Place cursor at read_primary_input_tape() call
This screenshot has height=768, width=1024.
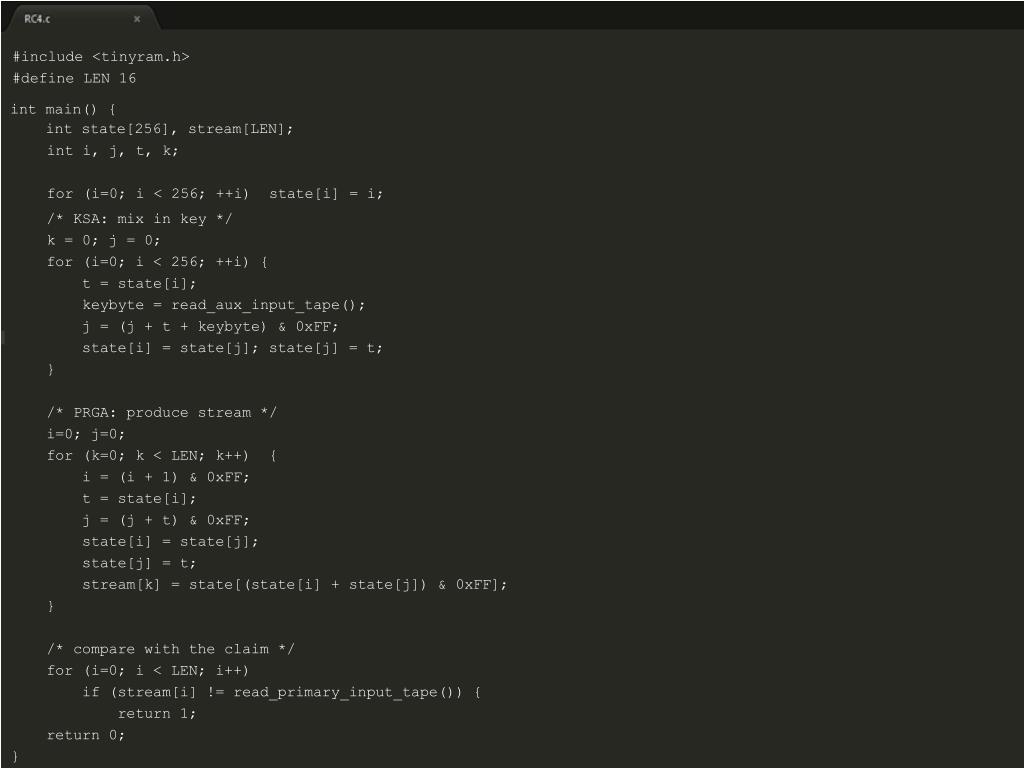[347, 692]
